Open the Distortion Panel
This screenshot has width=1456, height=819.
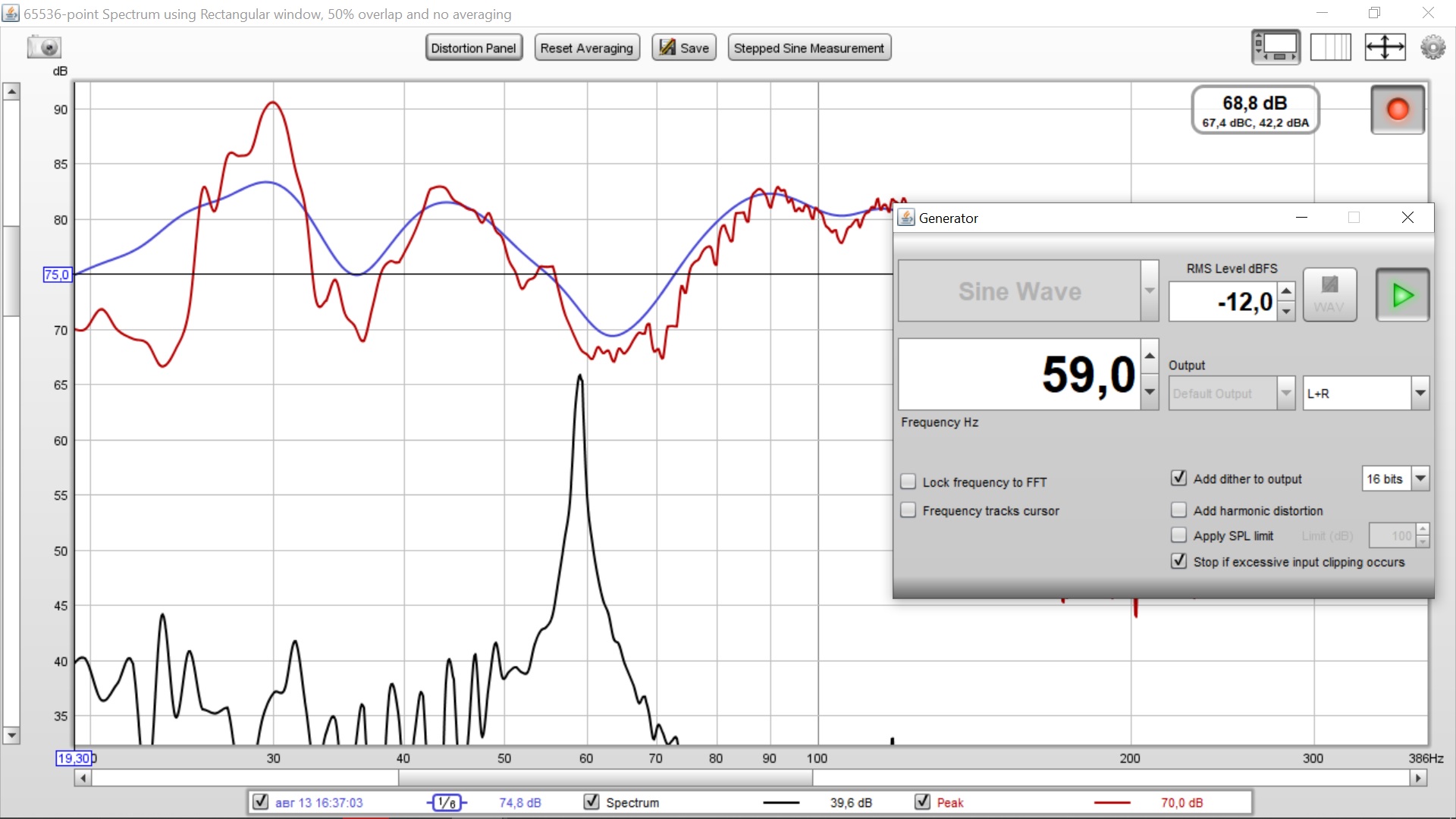point(473,48)
